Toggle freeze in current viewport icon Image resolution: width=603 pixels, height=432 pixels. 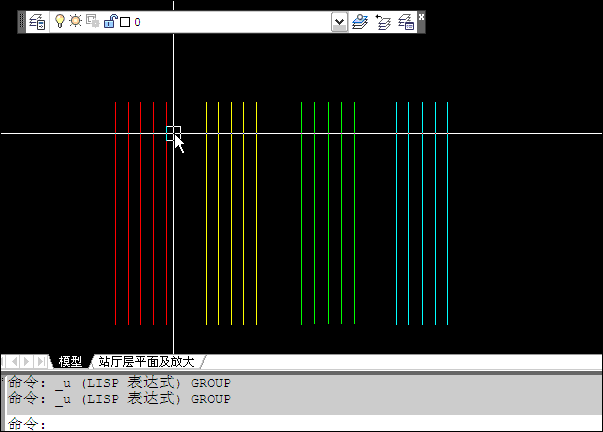point(93,22)
